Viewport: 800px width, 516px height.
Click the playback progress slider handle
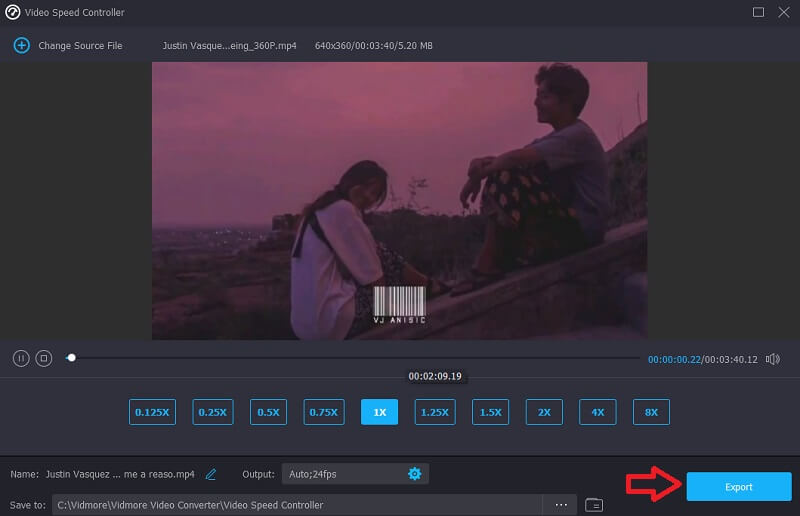tap(71, 358)
